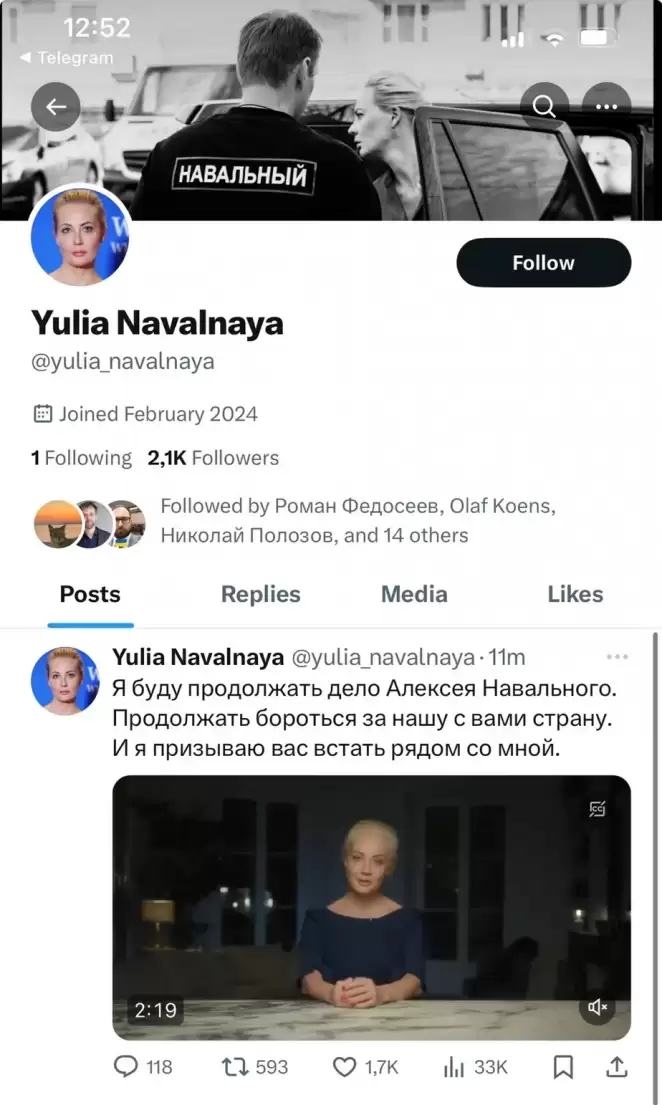Open the three-dot profile options menu
This screenshot has height=1105, width=662.
point(606,107)
